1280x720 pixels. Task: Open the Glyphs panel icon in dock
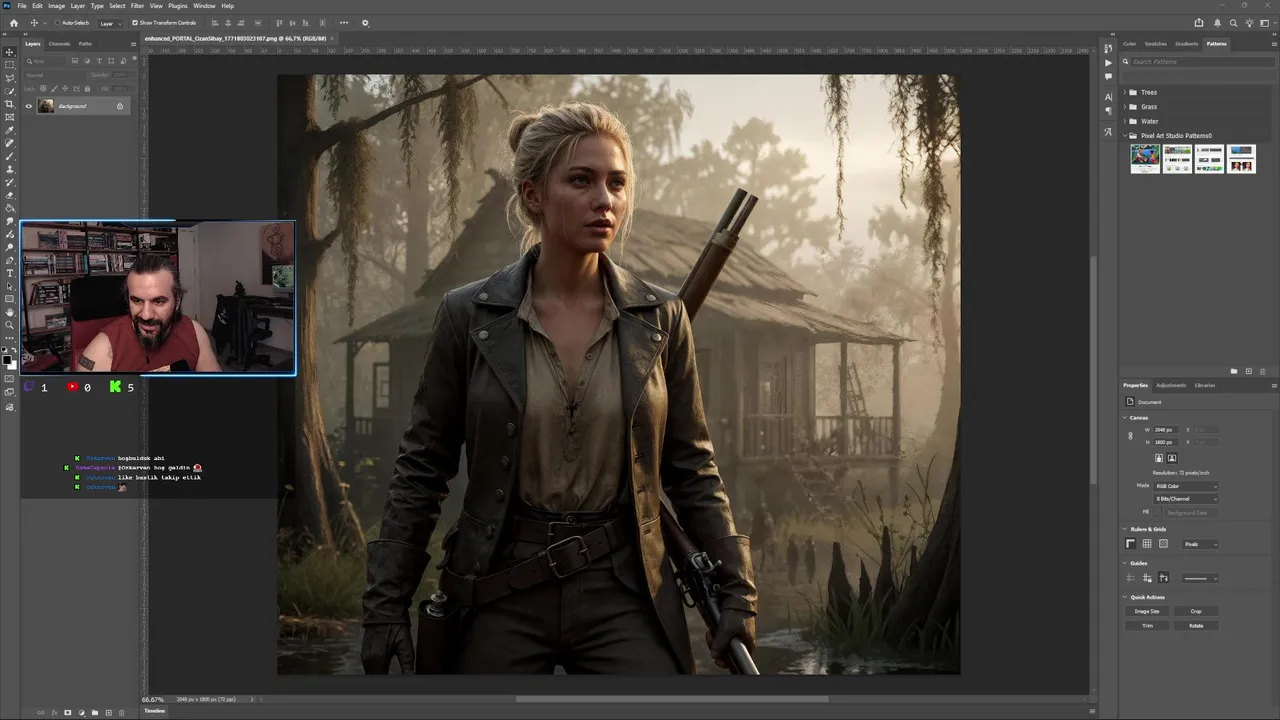pyautogui.click(x=1108, y=131)
